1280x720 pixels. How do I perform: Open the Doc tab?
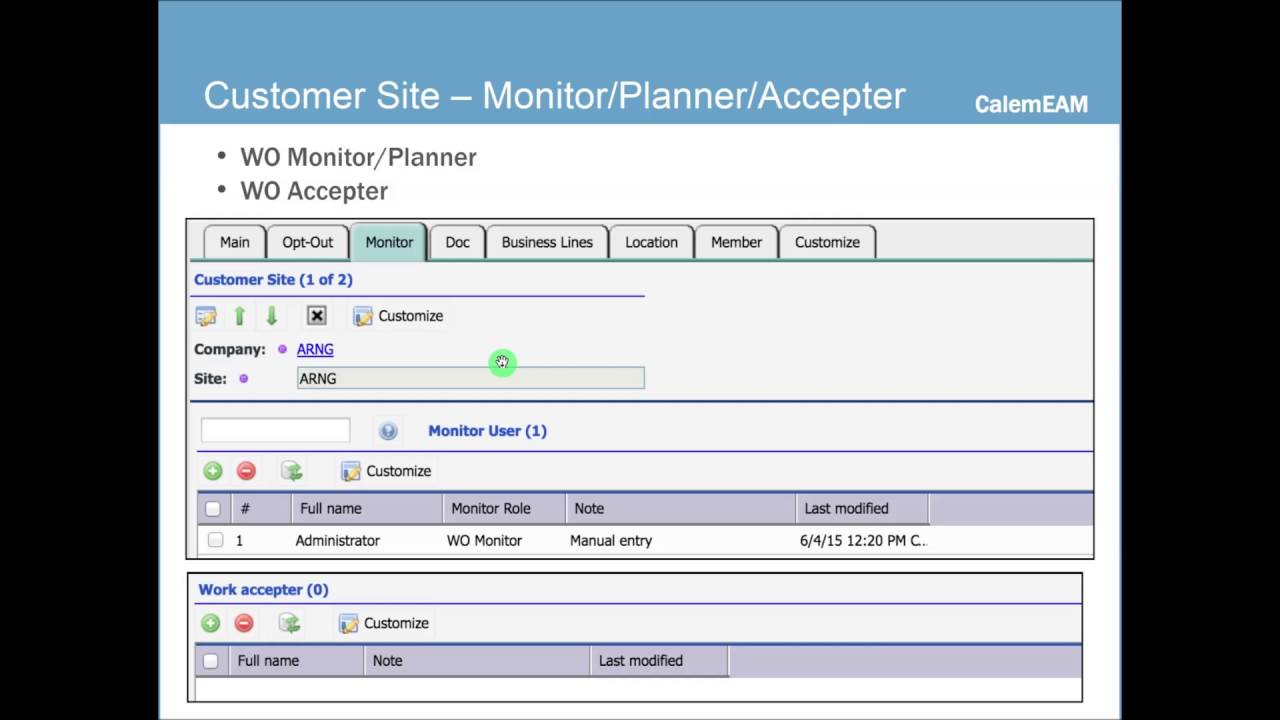click(457, 242)
